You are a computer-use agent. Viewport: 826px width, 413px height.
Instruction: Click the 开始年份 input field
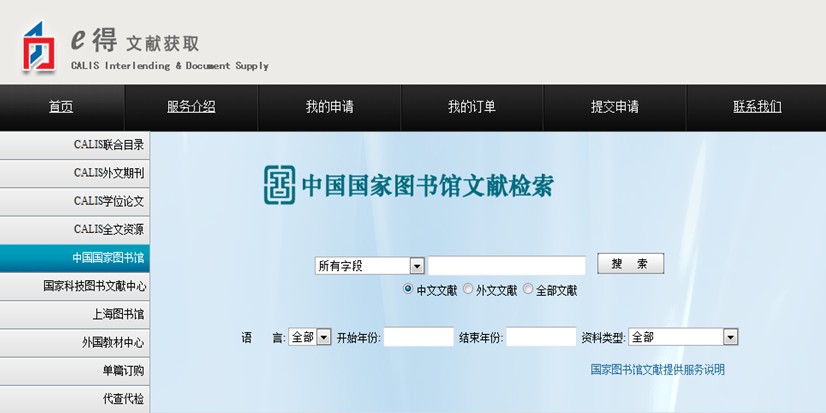[419, 337]
